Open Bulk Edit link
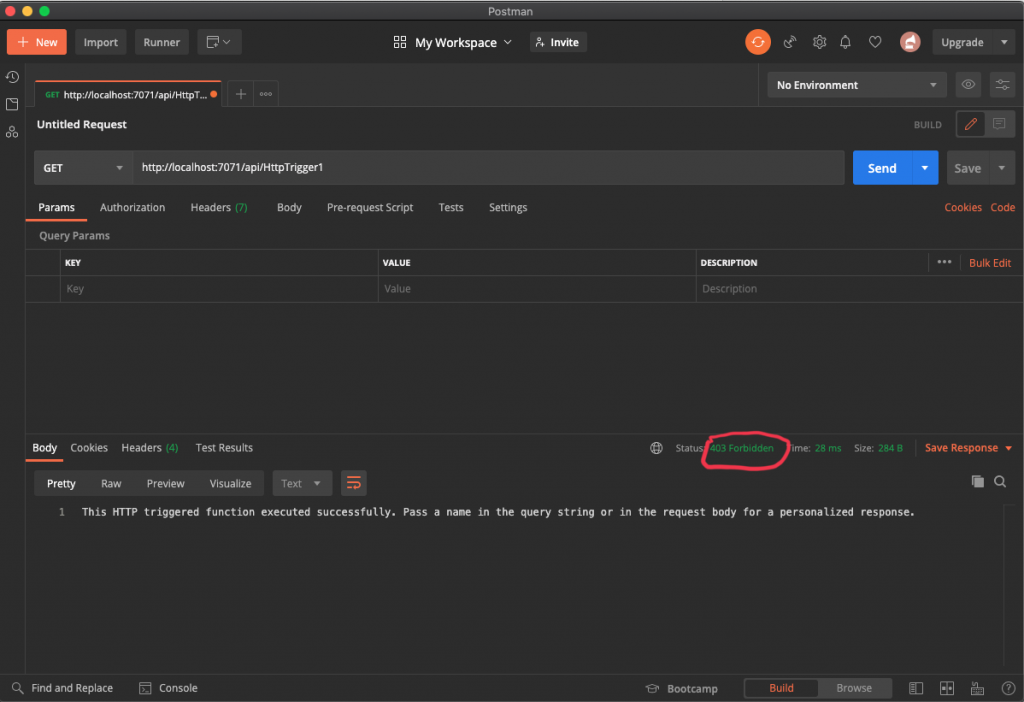The width and height of the screenshot is (1024, 702). pyautogui.click(x=989, y=263)
